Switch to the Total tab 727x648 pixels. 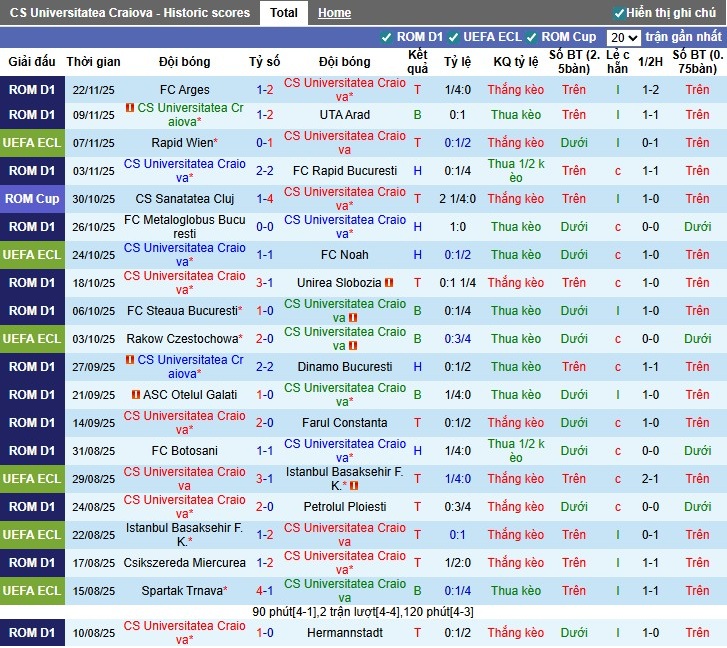click(x=283, y=13)
